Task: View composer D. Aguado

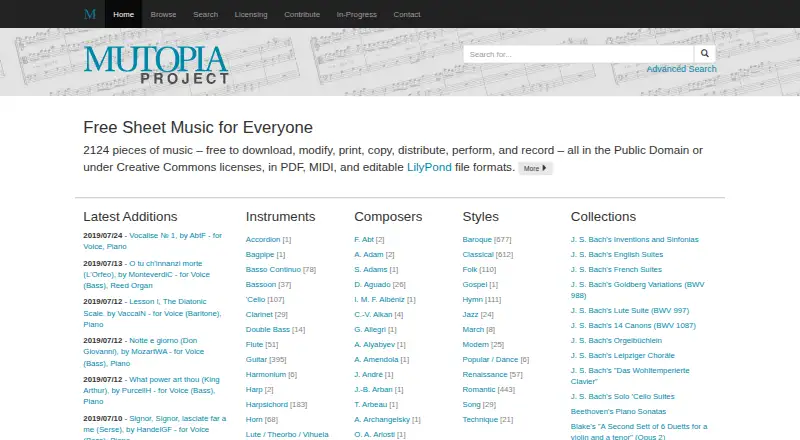Action: click(x=372, y=284)
